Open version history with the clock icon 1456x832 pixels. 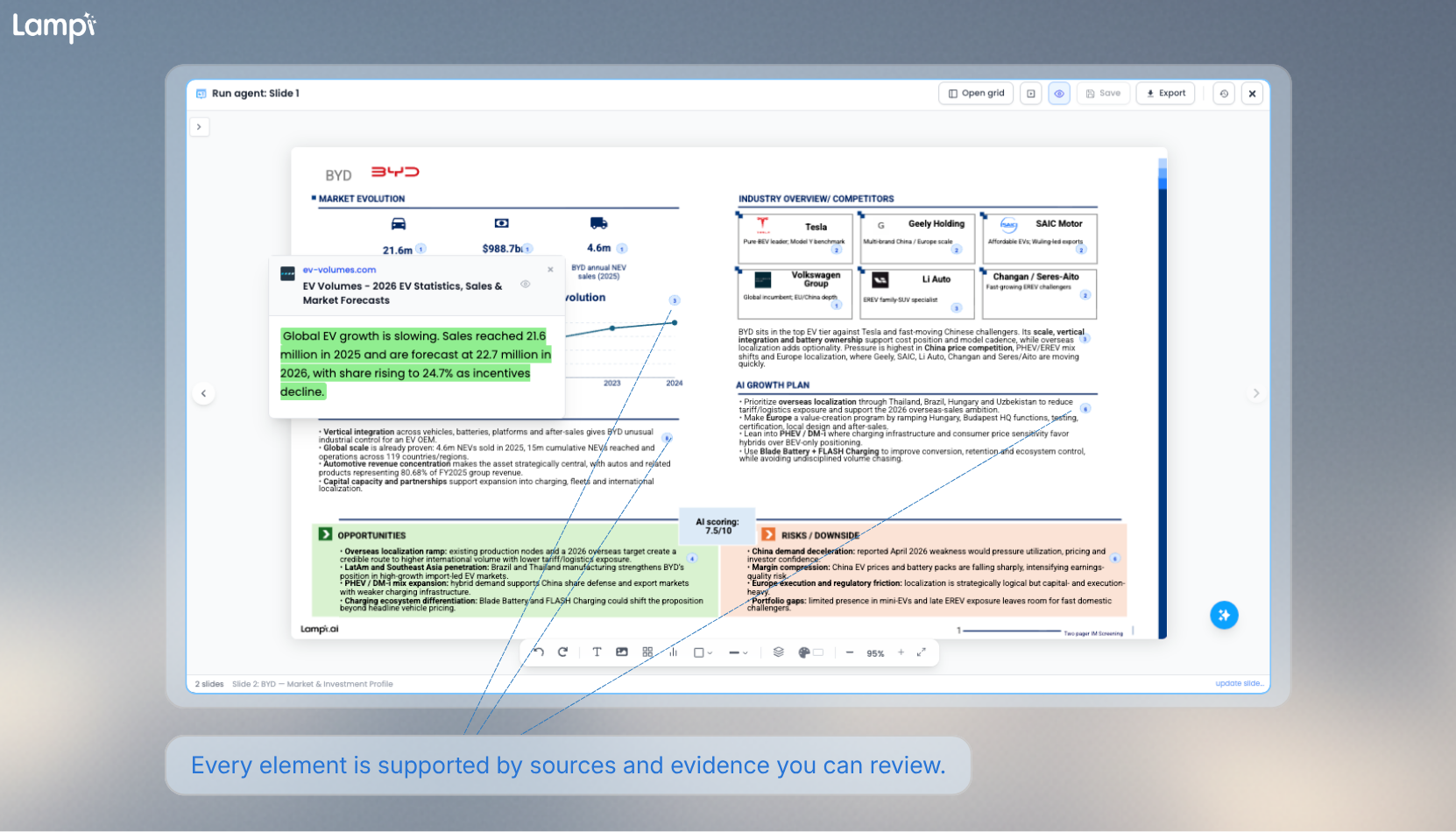(x=1224, y=94)
